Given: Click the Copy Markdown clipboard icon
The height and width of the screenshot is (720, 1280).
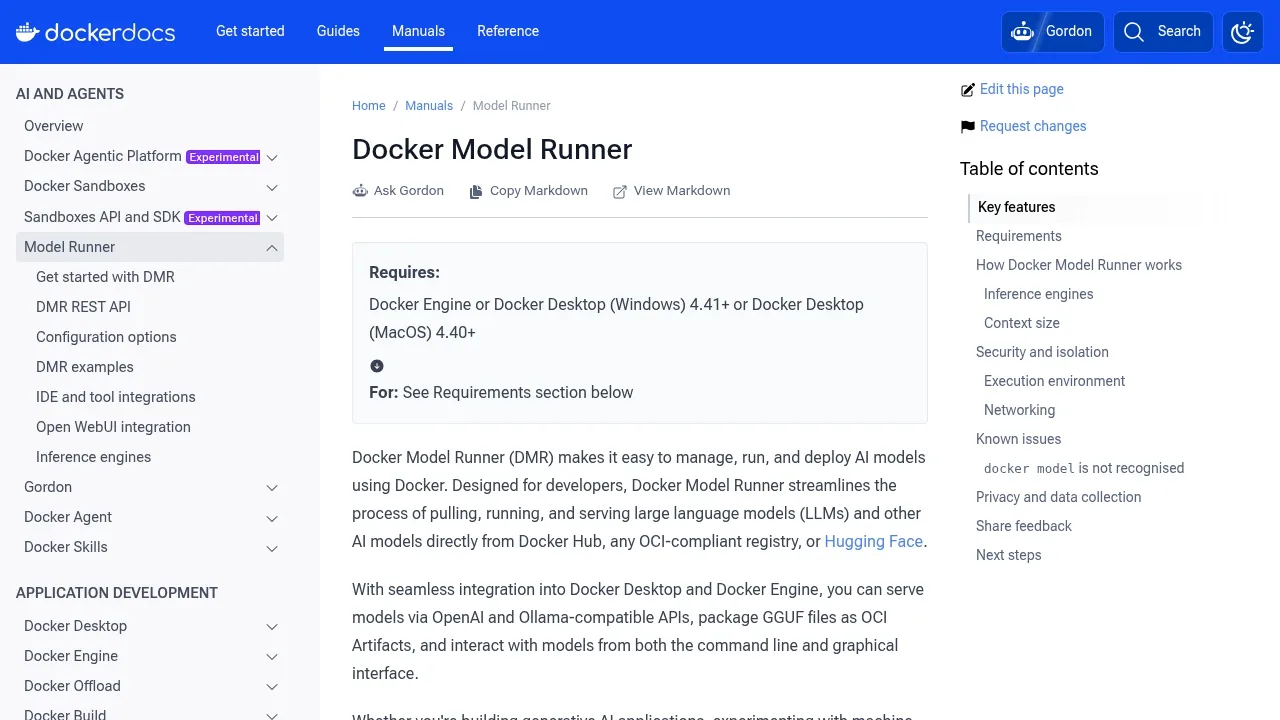Looking at the screenshot, I should tap(476, 191).
